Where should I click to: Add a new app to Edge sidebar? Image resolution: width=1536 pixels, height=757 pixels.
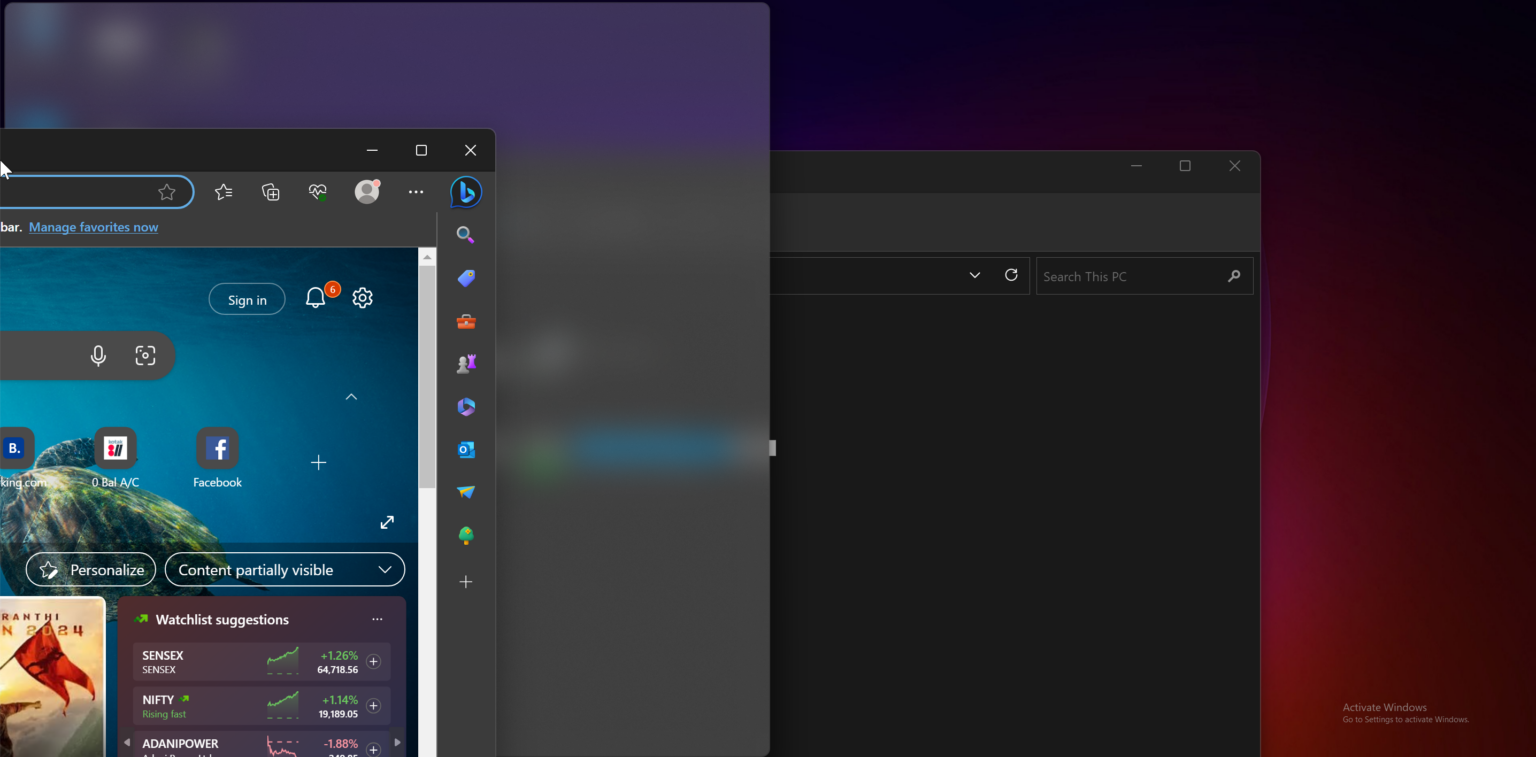click(466, 582)
